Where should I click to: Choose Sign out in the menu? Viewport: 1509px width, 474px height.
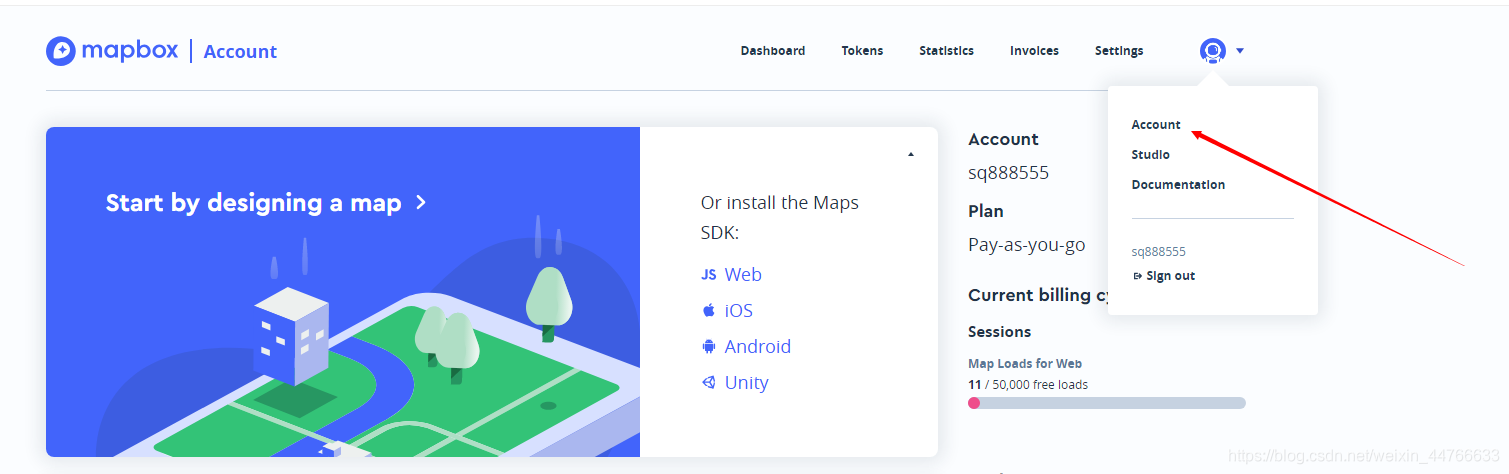coord(1170,276)
